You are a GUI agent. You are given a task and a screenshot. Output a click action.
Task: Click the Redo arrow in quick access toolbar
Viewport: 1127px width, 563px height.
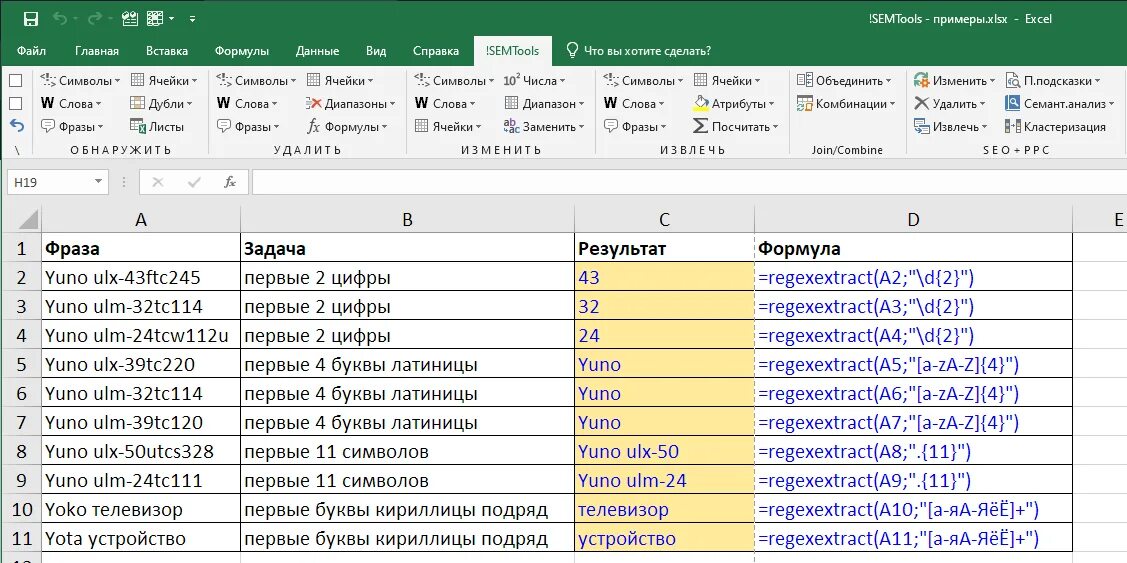tap(95, 19)
